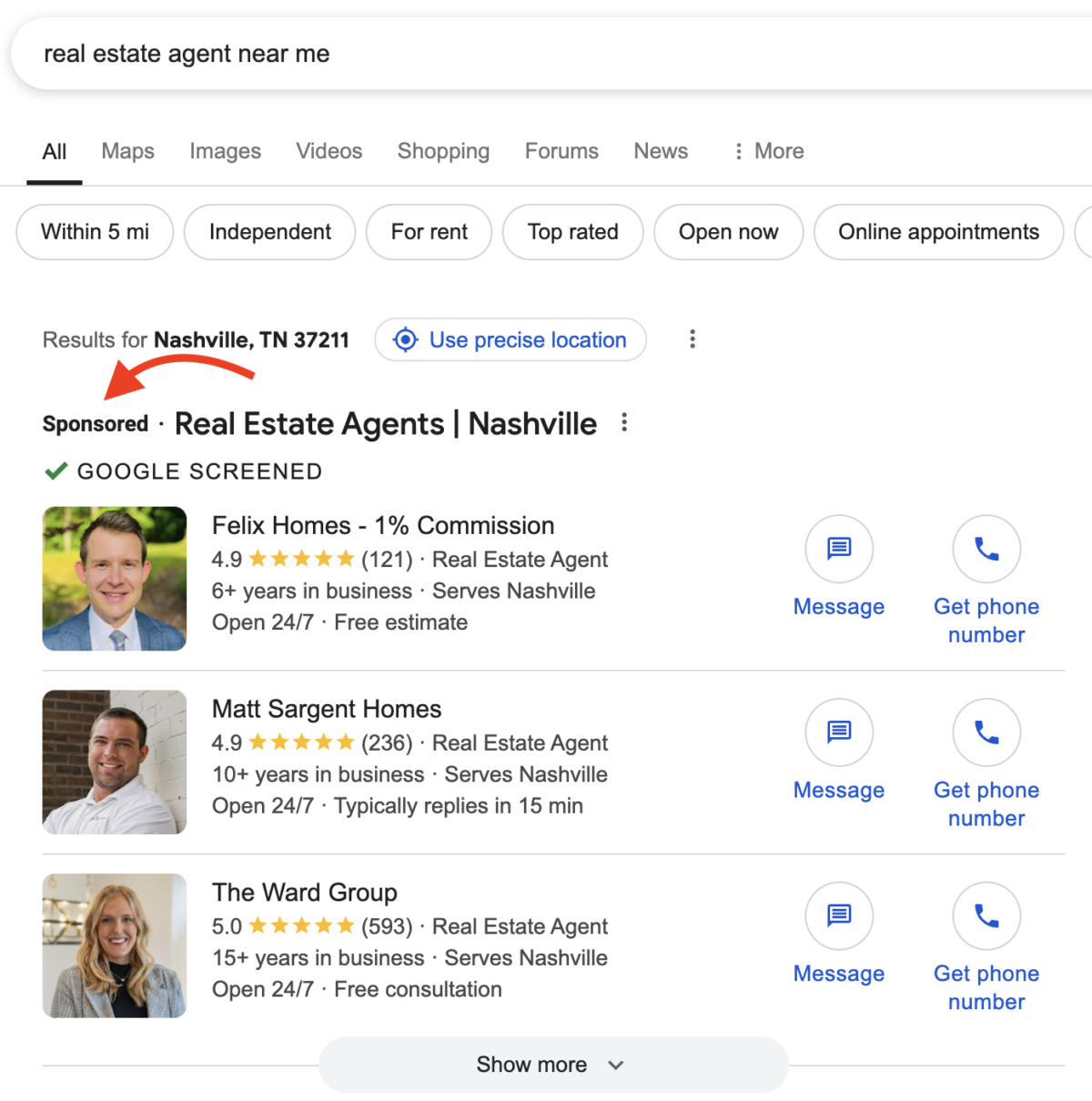Apply the Online appointments filter chip
This screenshot has height=1101, width=1092.
click(x=939, y=232)
